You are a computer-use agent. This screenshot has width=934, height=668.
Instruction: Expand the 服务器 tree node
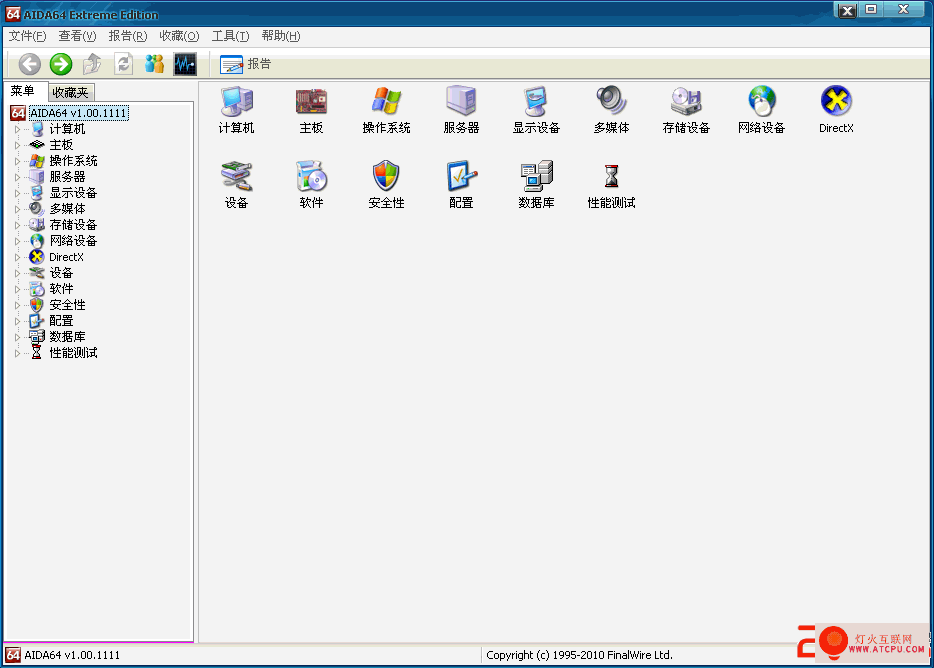click(17, 177)
